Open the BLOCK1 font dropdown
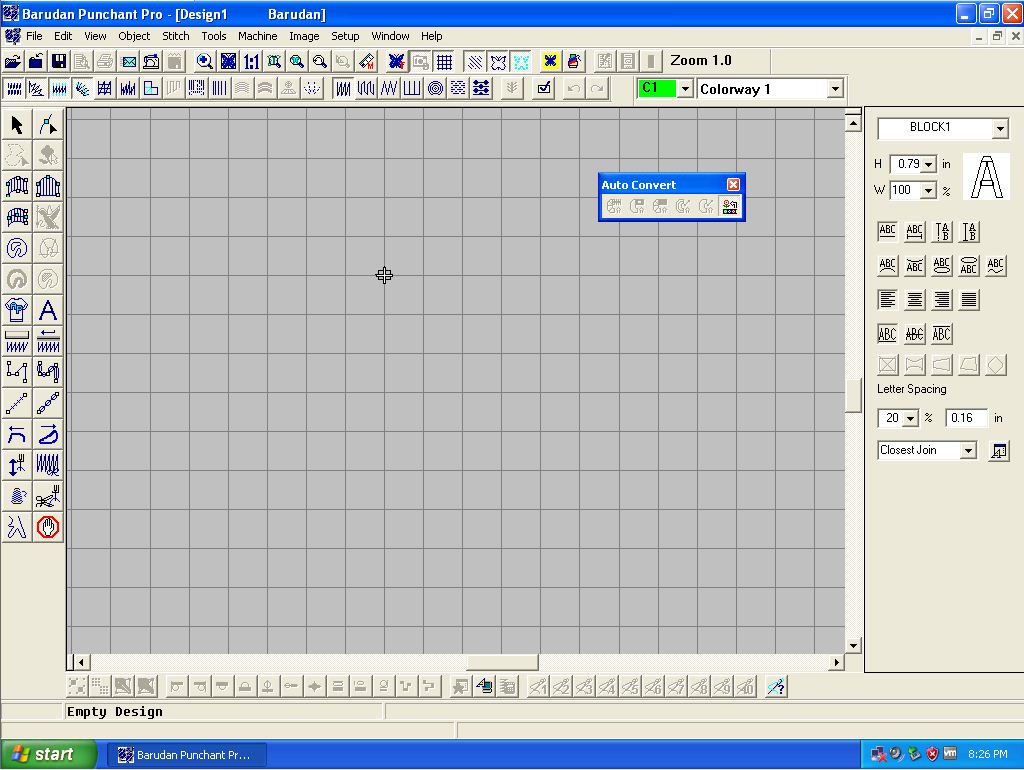The height and width of the screenshot is (770, 1024). coord(1000,129)
